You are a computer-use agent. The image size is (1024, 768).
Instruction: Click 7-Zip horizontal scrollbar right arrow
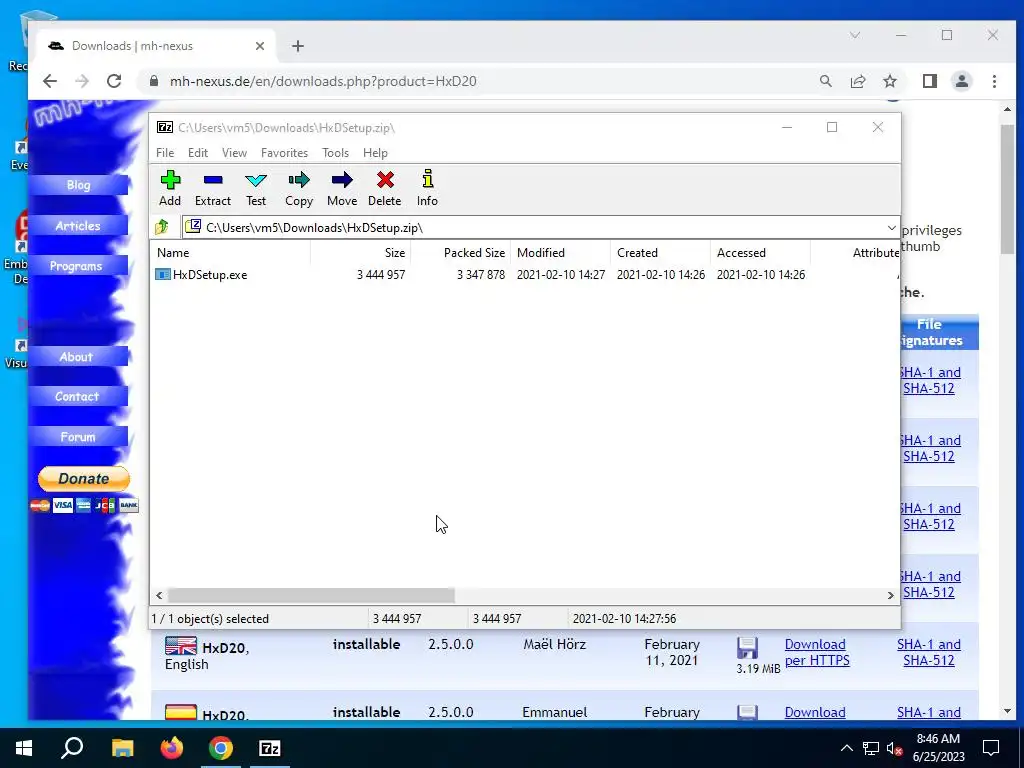[890, 596]
